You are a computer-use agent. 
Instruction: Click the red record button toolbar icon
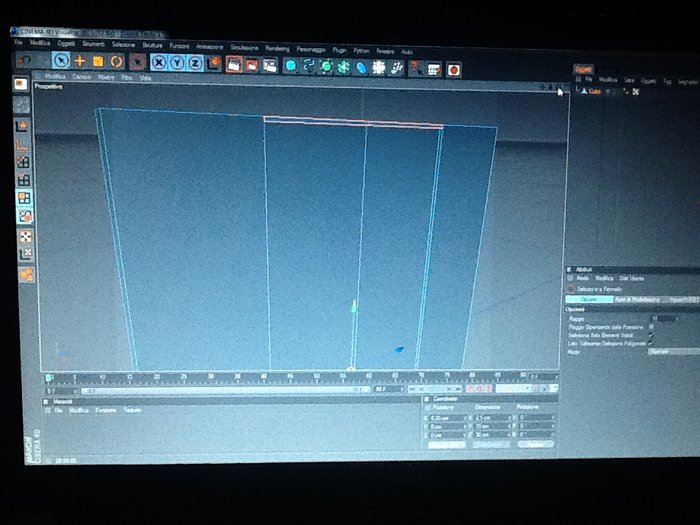[x=454, y=70]
